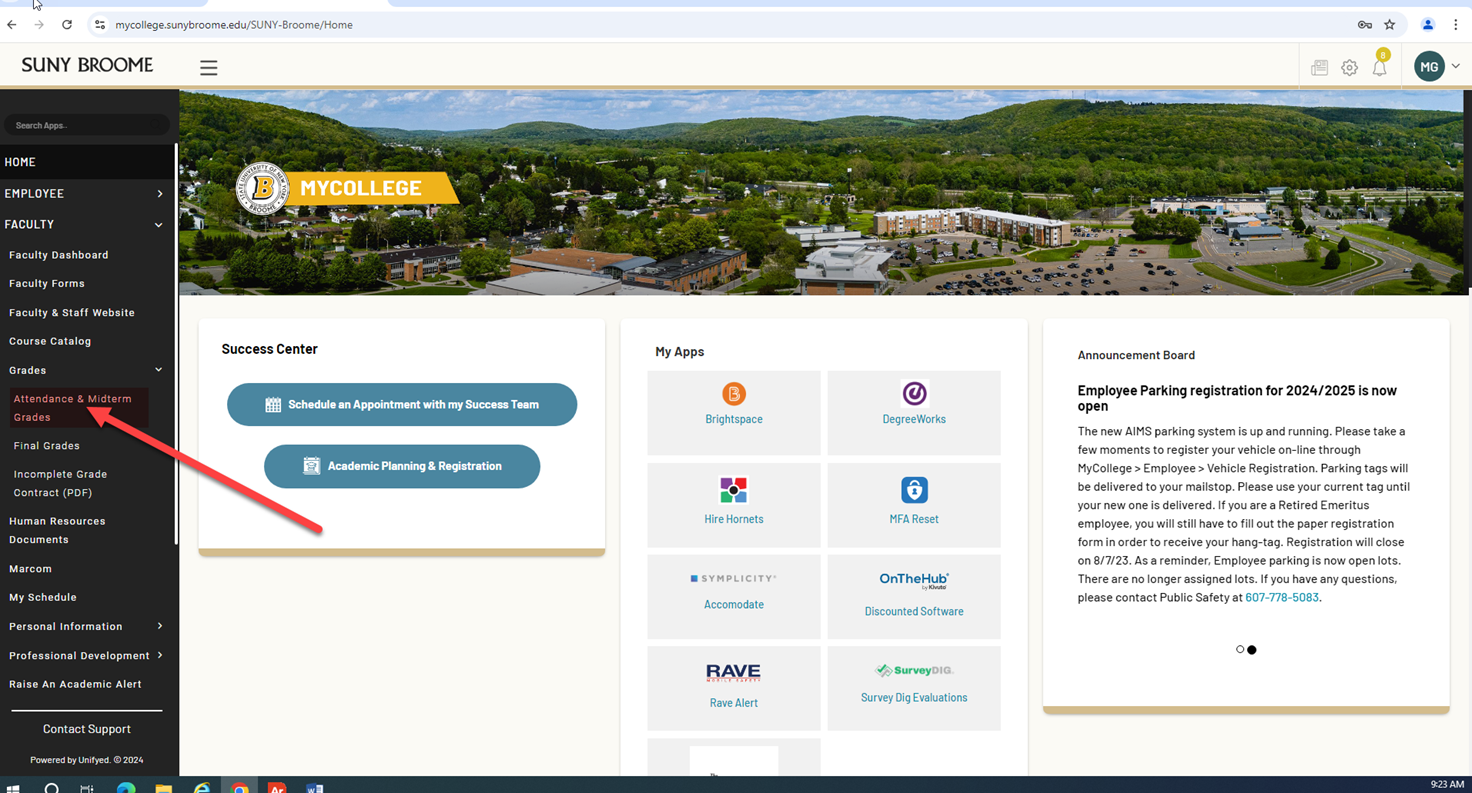Launch Survey Dig Evaluations
The height and width of the screenshot is (793, 1472).
pos(913,685)
